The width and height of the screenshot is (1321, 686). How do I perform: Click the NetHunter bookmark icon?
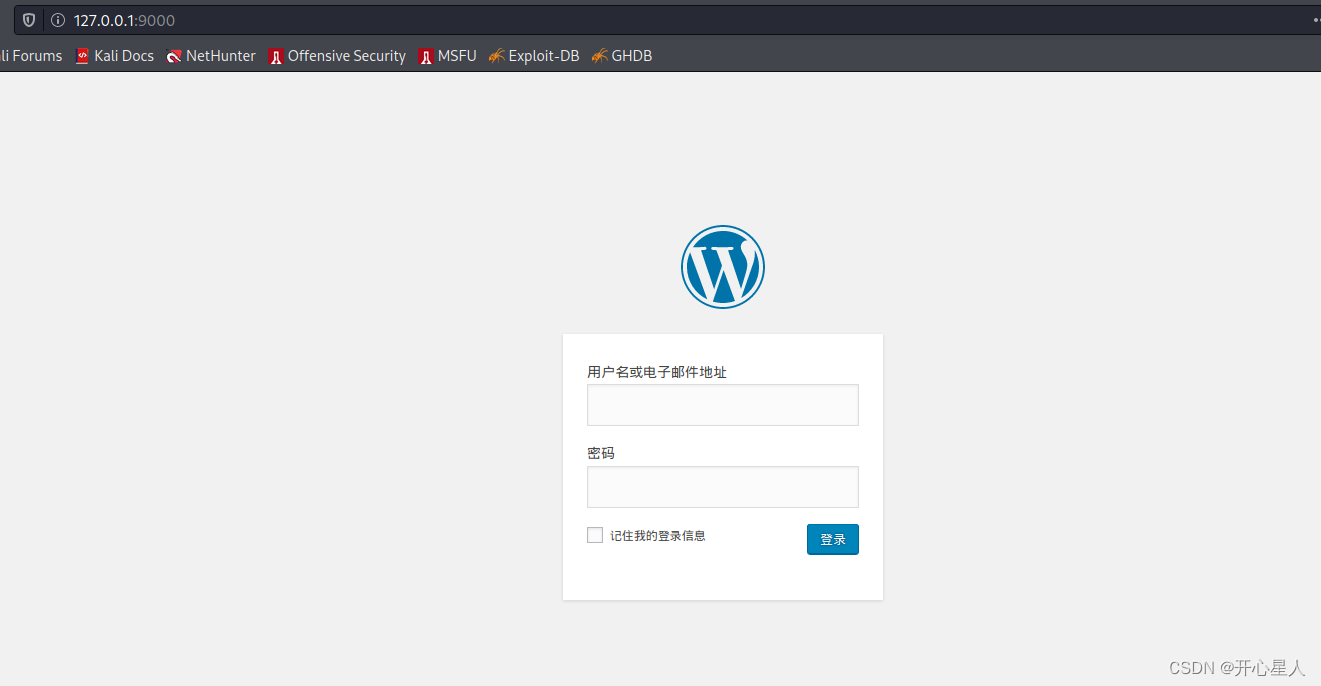174,56
